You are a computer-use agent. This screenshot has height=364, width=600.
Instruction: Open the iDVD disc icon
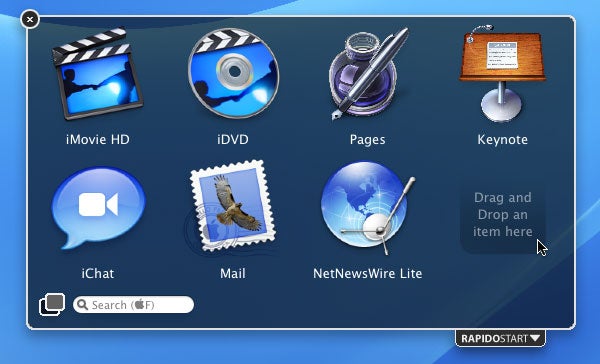(233, 73)
